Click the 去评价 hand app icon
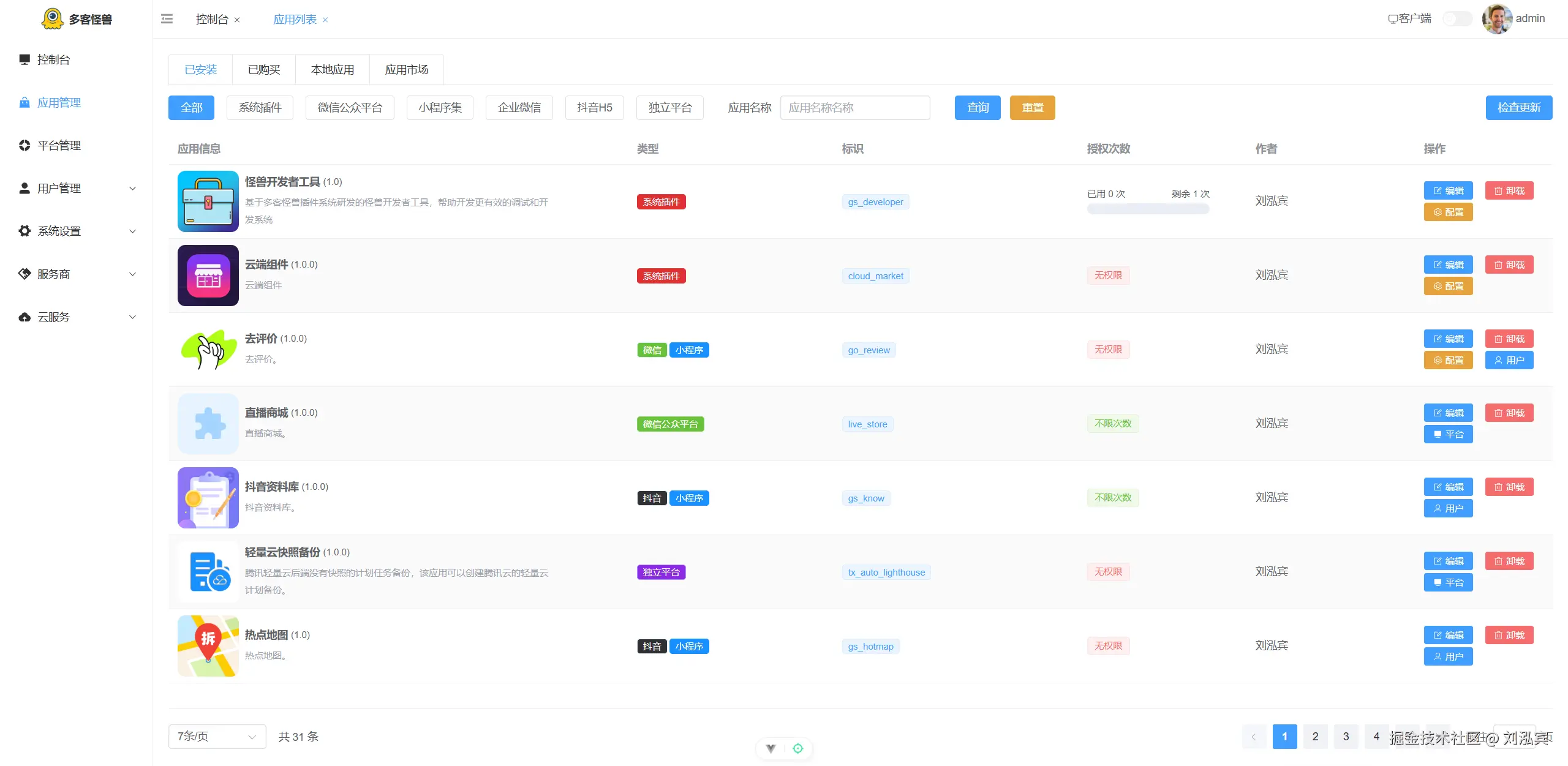The width and height of the screenshot is (1568, 766). tap(208, 349)
